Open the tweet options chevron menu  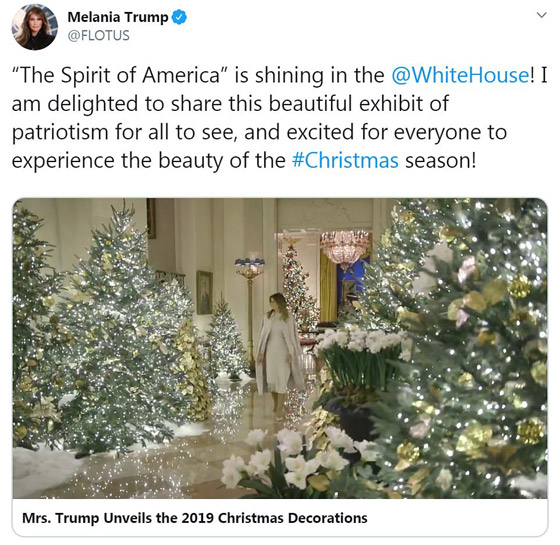[x=542, y=15]
